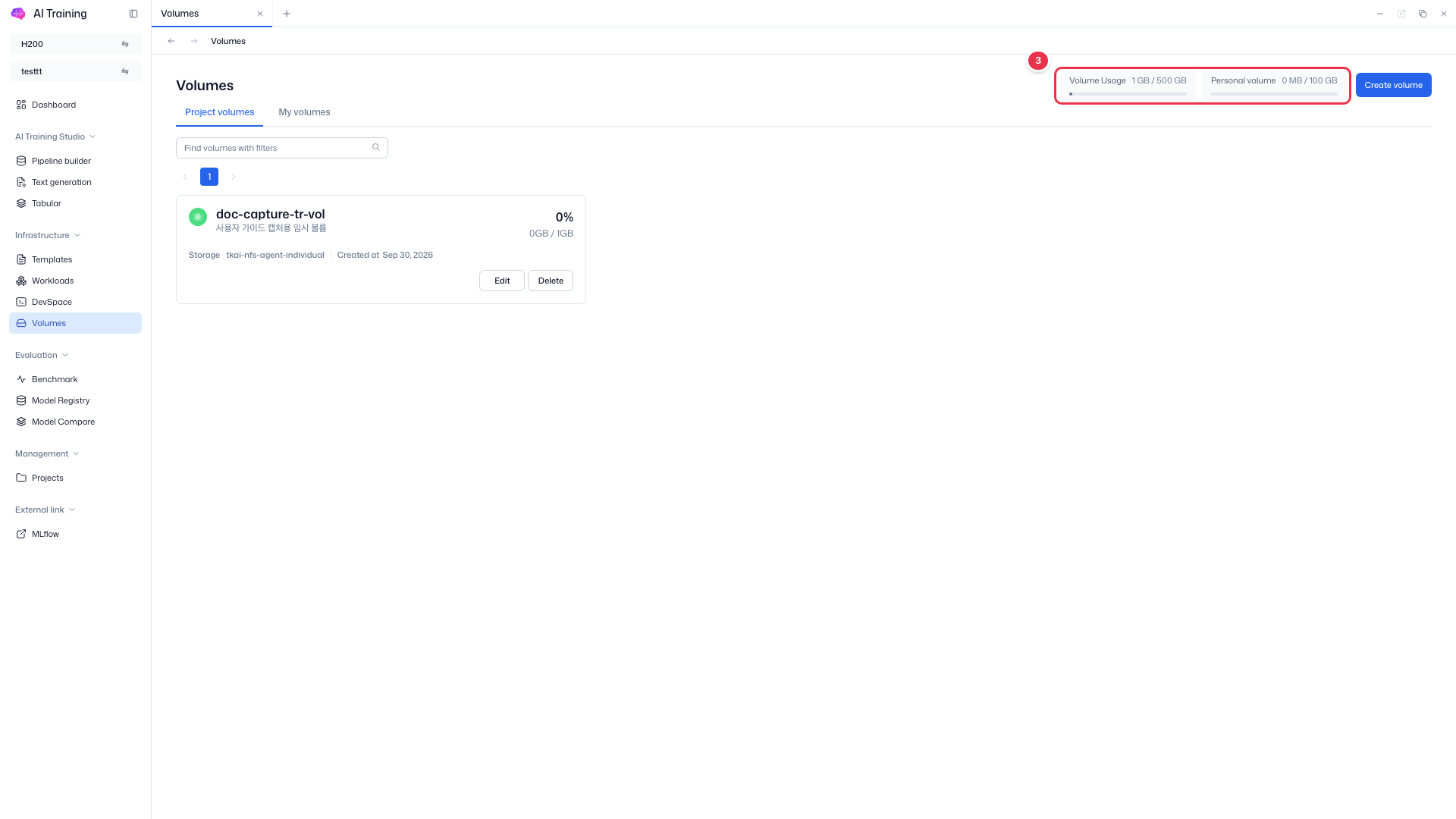Click the Volume Usage progress bar
Screen dimensions: 1456x819
(x=1128, y=94)
